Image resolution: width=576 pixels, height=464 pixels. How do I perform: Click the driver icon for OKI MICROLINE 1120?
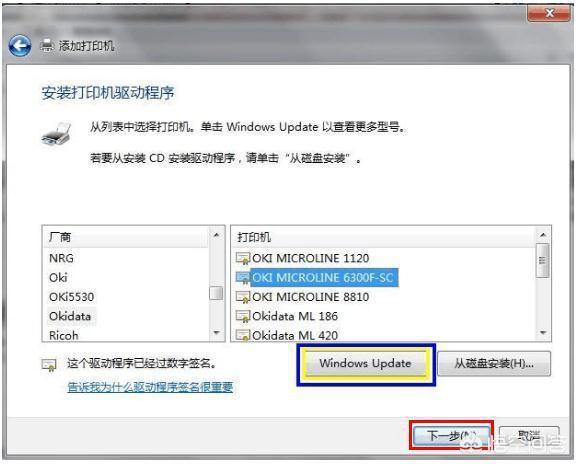click(x=243, y=258)
